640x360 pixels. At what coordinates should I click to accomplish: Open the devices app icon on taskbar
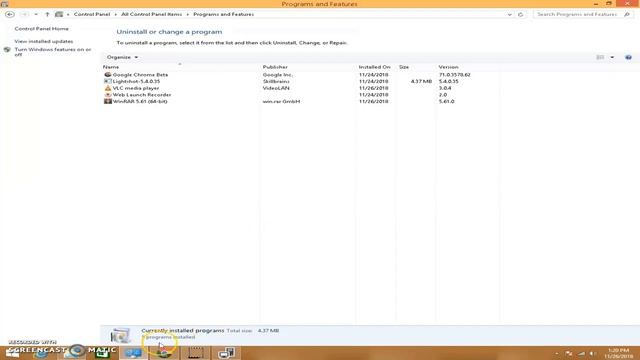click(227, 353)
